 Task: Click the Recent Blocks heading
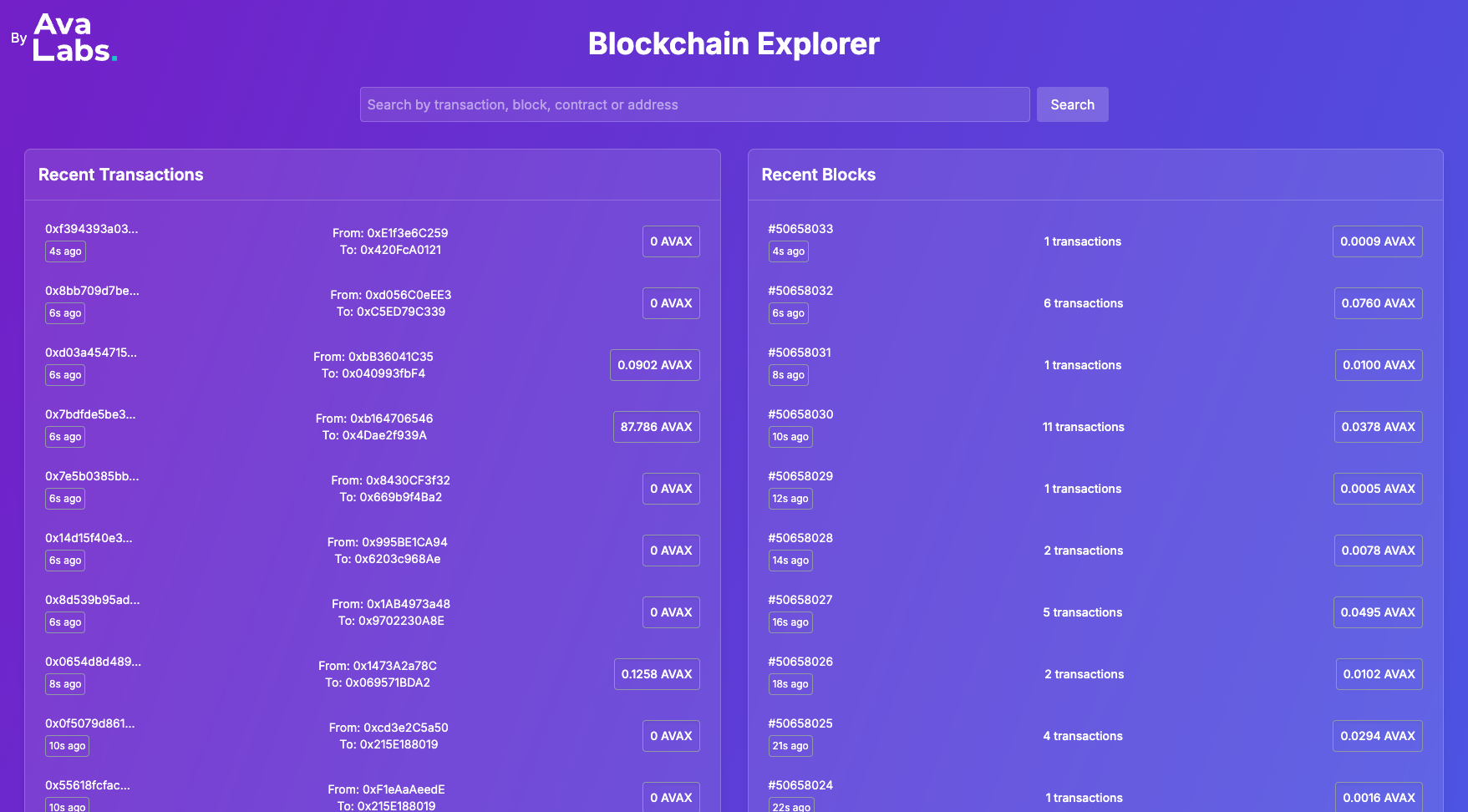pyautogui.click(x=818, y=175)
